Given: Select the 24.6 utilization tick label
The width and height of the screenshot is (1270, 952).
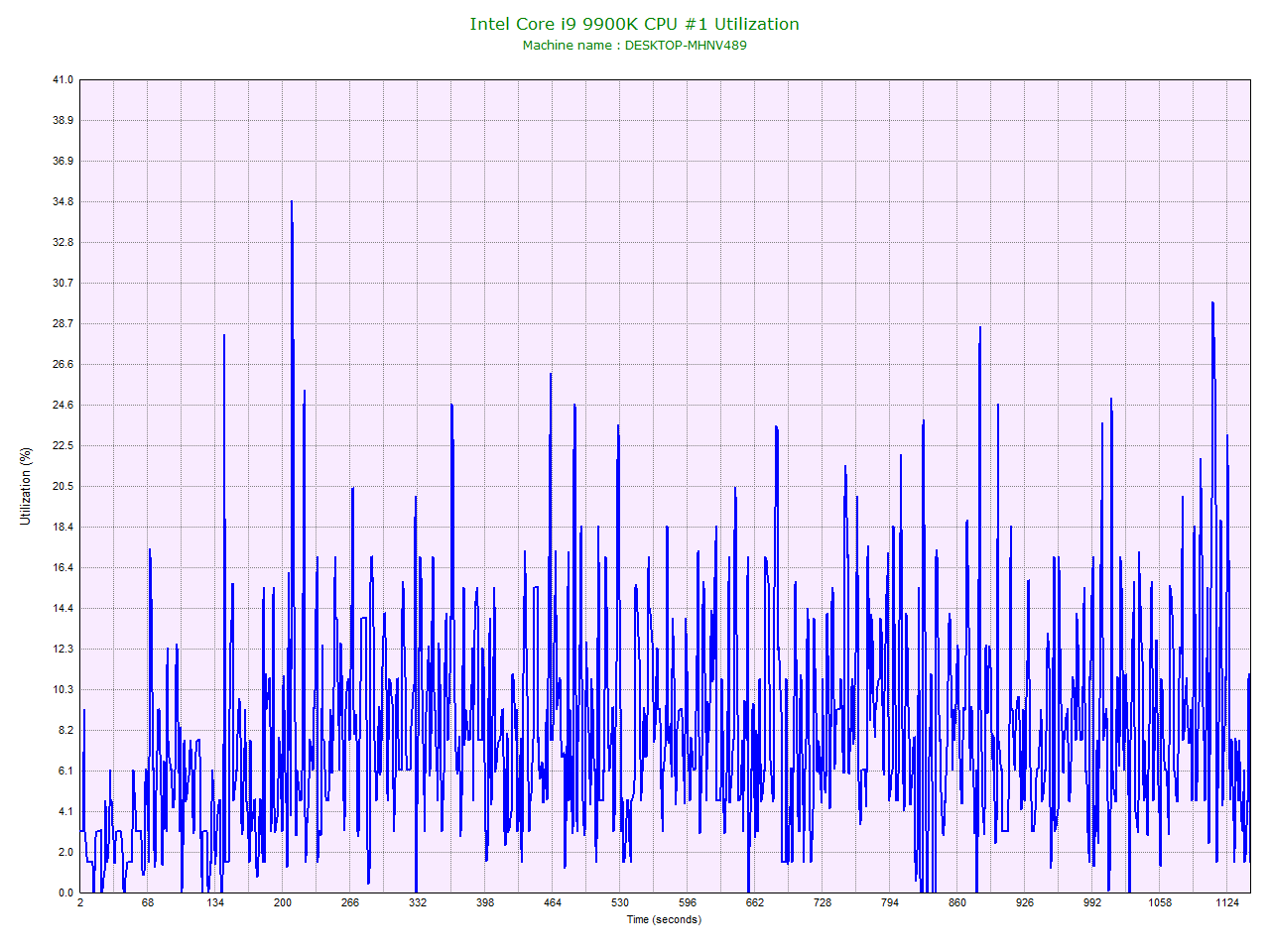Looking at the screenshot, I should coord(63,405).
